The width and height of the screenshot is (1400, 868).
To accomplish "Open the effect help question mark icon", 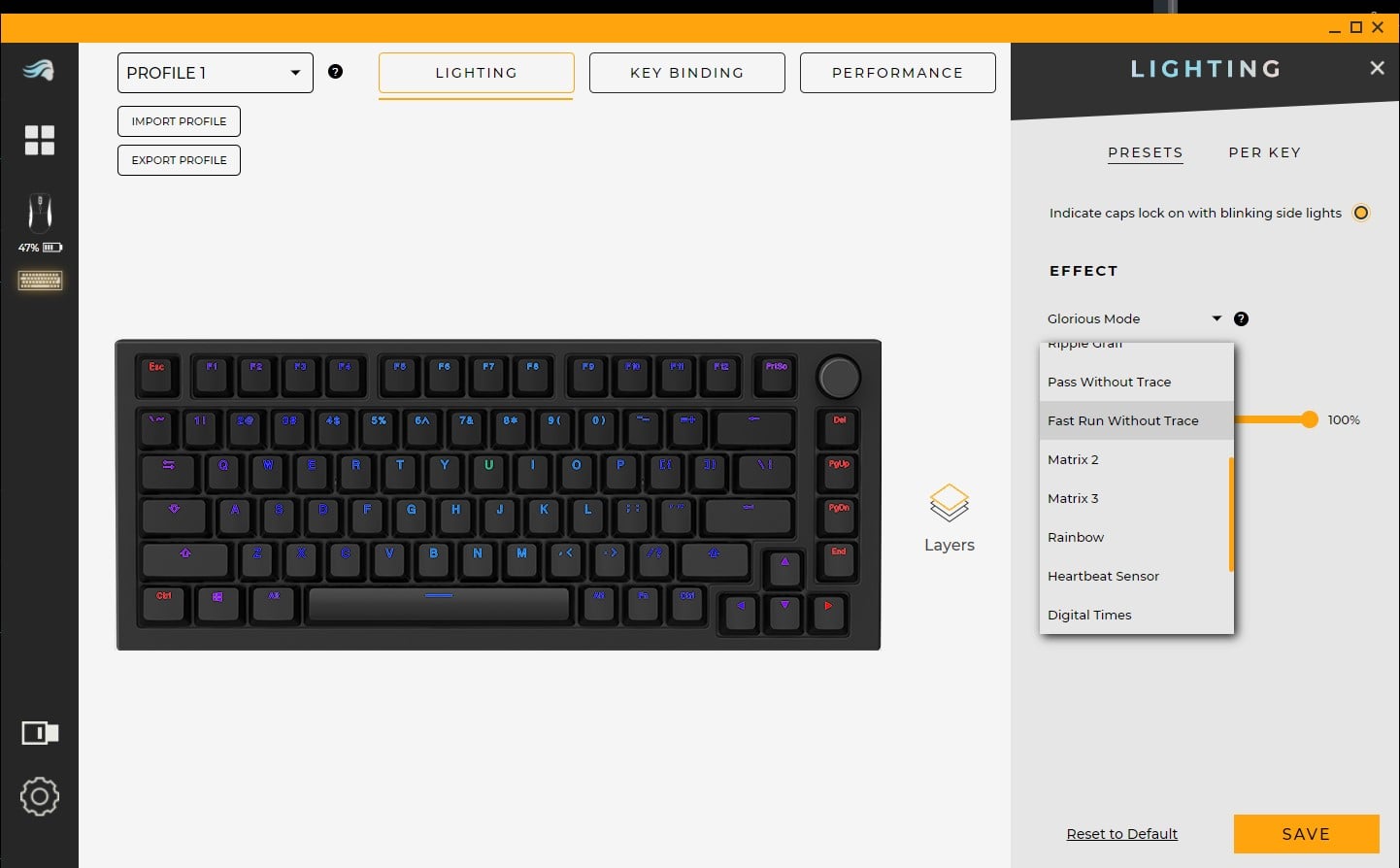I will click(x=1241, y=318).
